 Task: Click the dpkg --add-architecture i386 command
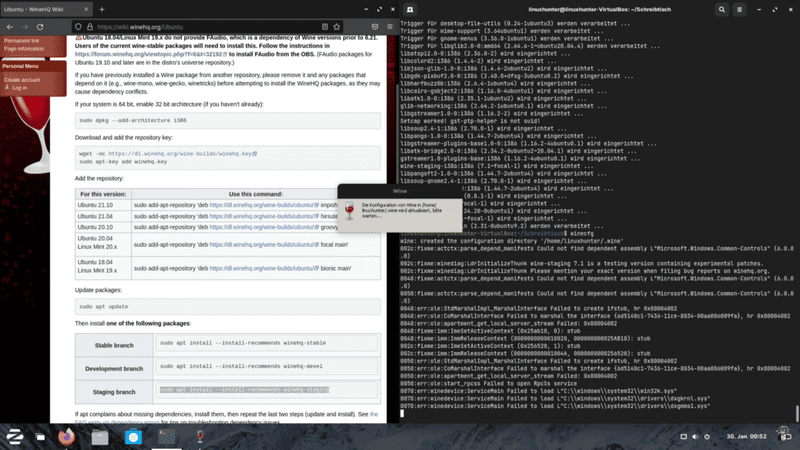click(x=133, y=120)
